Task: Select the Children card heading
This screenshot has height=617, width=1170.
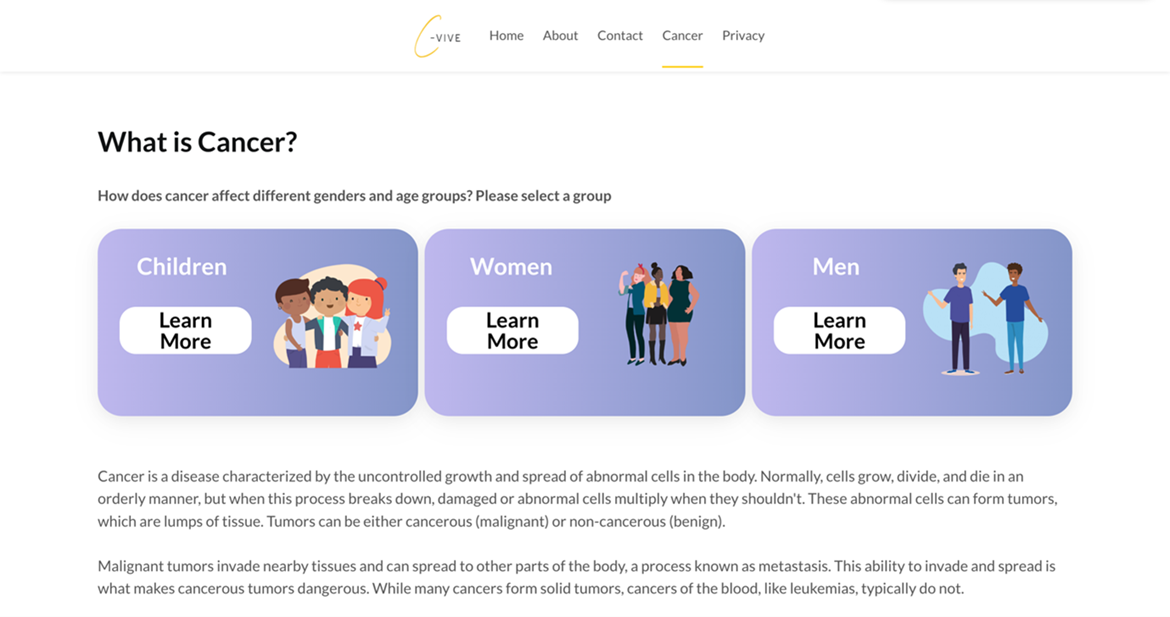Action: [x=181, y=266]
